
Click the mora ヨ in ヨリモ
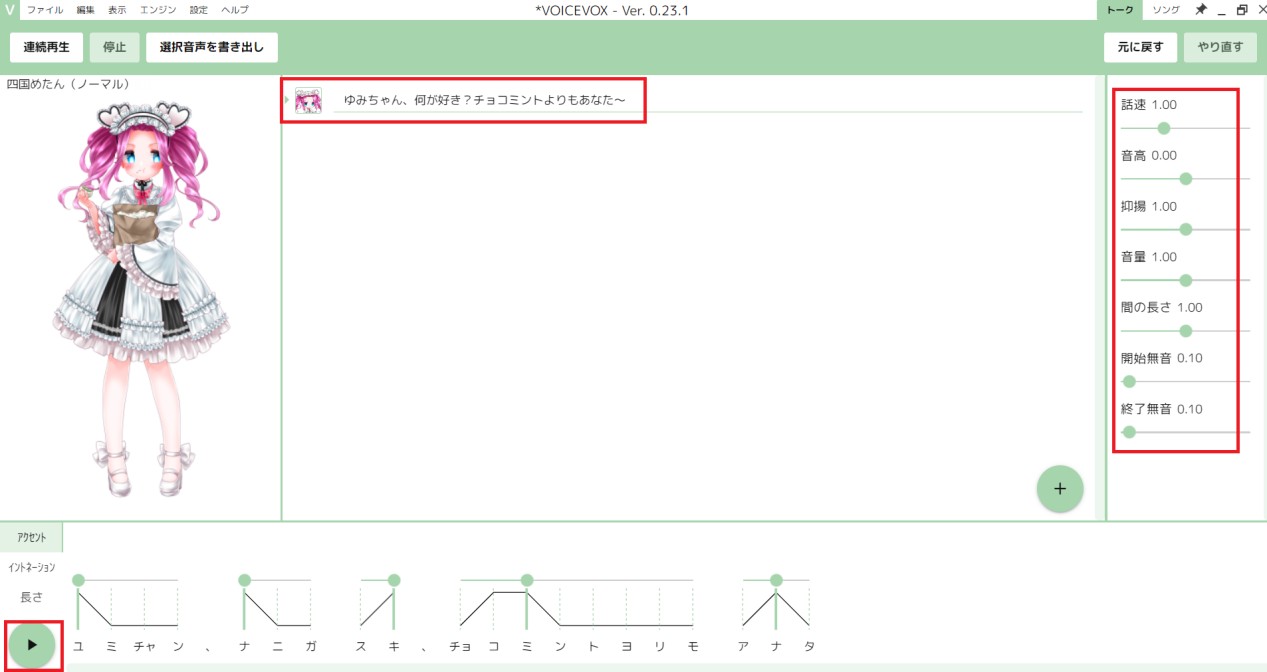coord(627,646)
